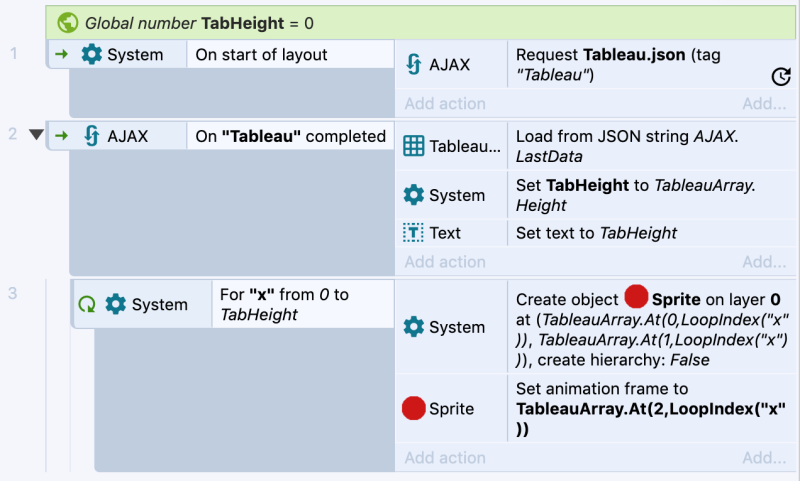Click the wait-for-completion clock icon
Viewport: 800px width, 481px height.
[781, 76]
